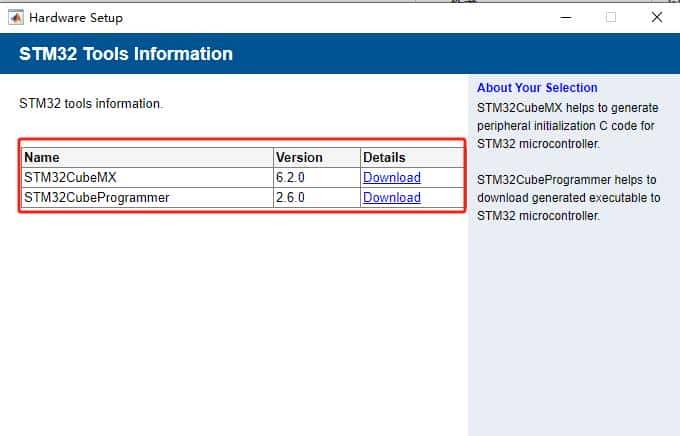The image size is (680, 436).
Task: Click the Name column header
Action: [x=42, y=158]
